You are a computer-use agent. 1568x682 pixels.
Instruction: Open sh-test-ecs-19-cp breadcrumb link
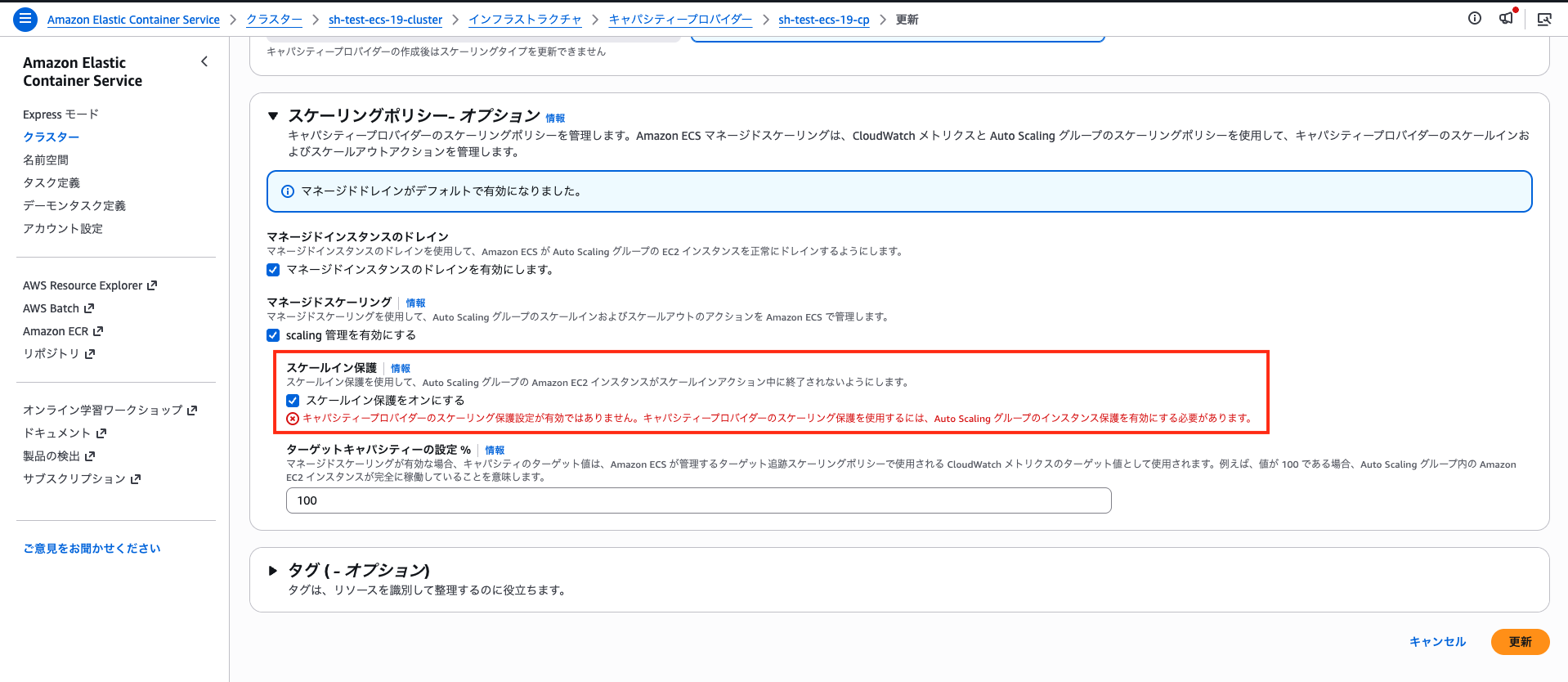(824, 20)
